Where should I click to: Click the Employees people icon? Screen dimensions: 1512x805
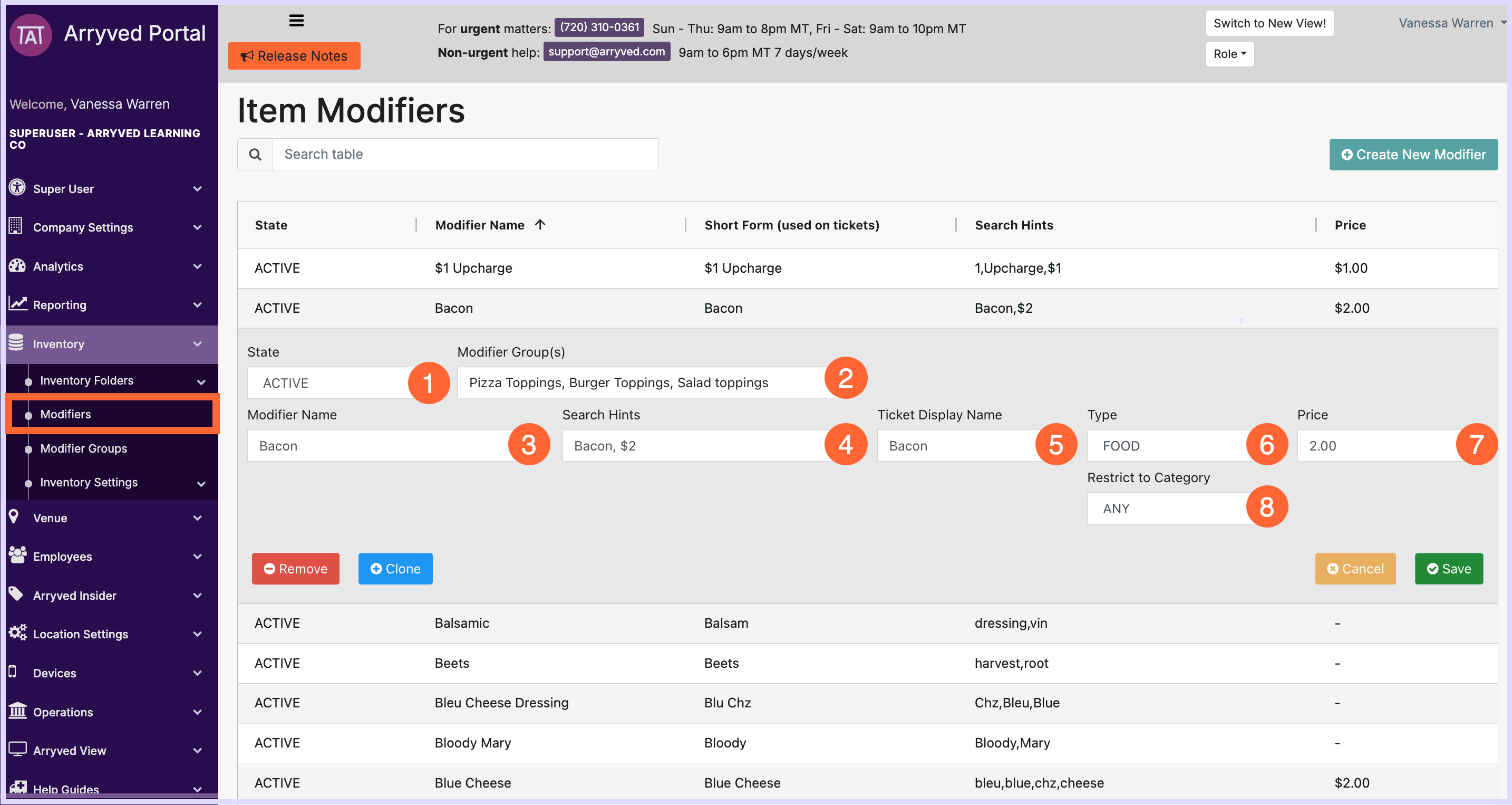pyautogui.click(x=17, y=555)
